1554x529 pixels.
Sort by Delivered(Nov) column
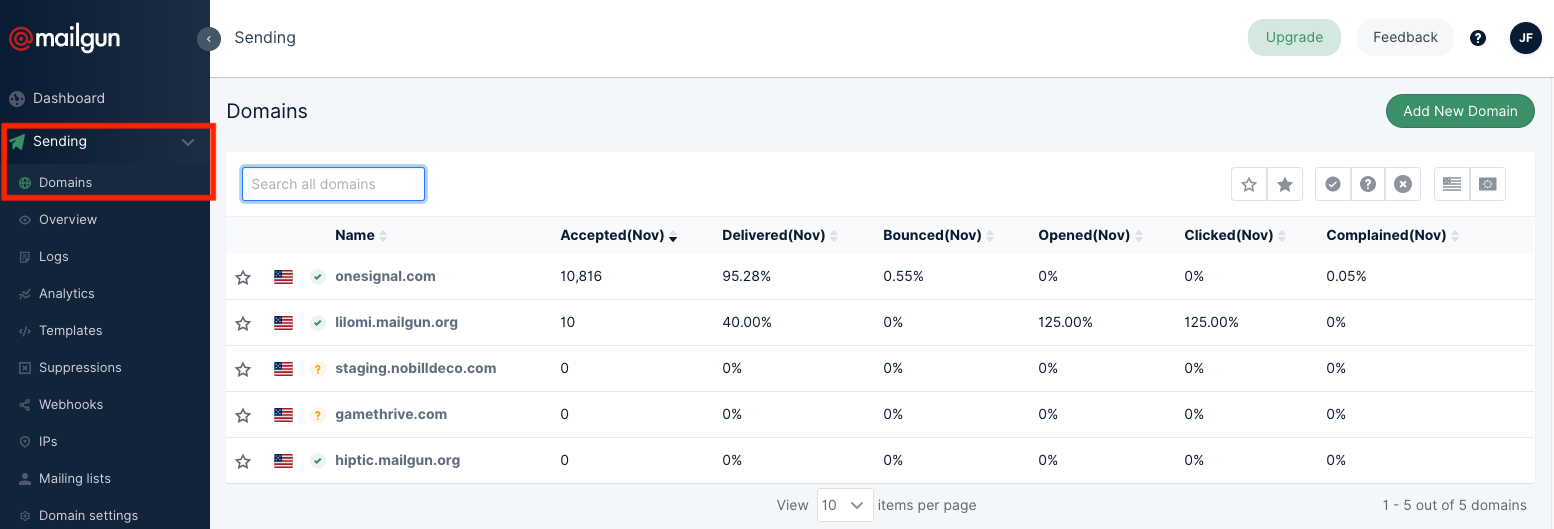(780, 236)
